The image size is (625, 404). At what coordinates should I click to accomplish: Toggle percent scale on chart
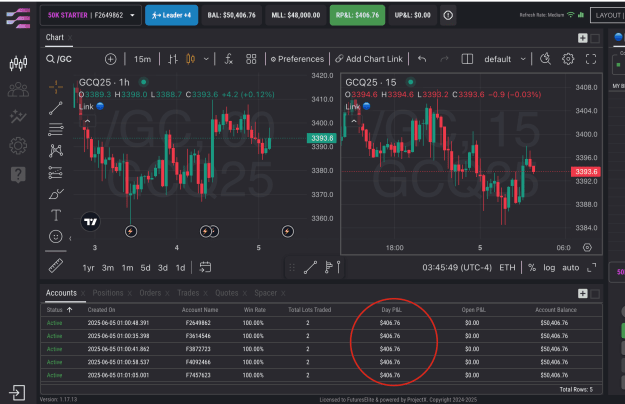click(532, 268)
